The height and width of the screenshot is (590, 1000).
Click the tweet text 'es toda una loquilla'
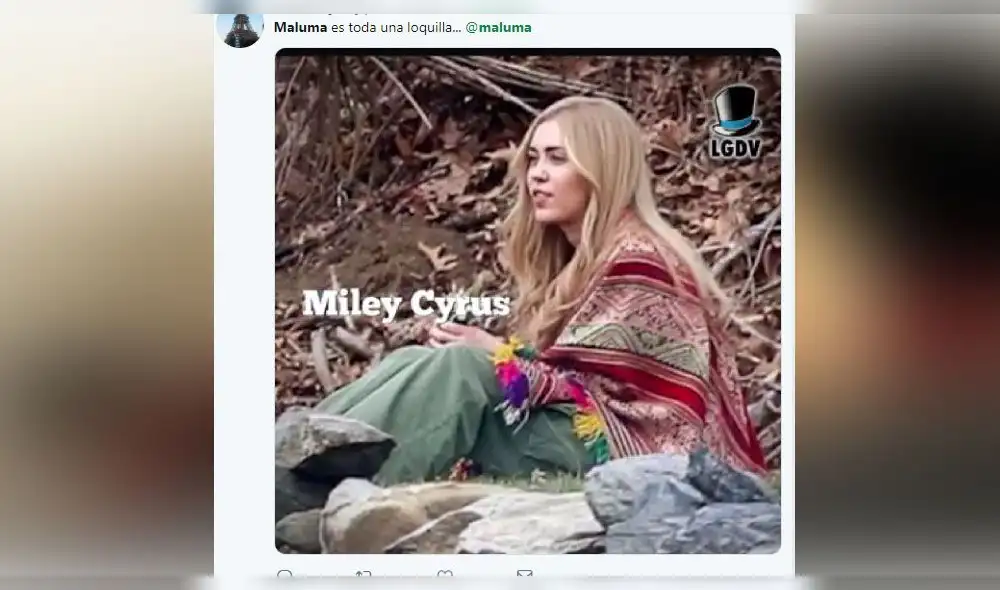click(x=395, y=27)
